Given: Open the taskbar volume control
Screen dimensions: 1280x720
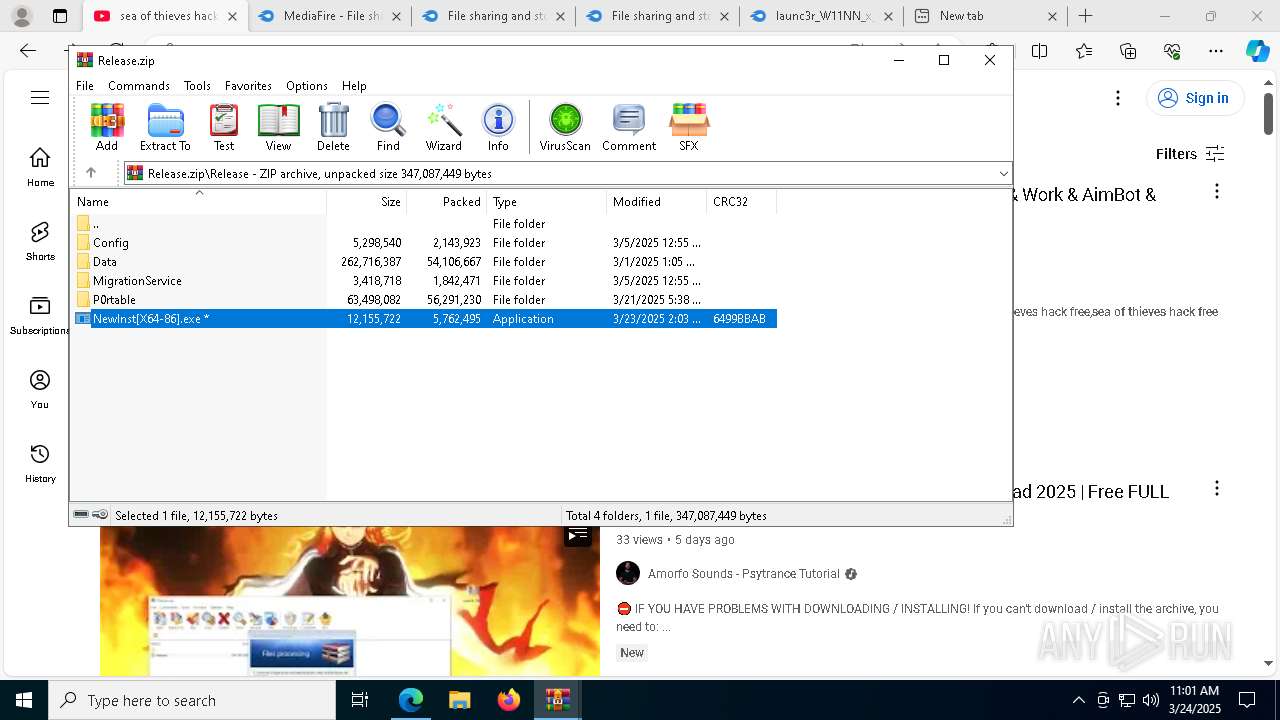Looking at the screenshot, I should click(x=1150, y=700).
